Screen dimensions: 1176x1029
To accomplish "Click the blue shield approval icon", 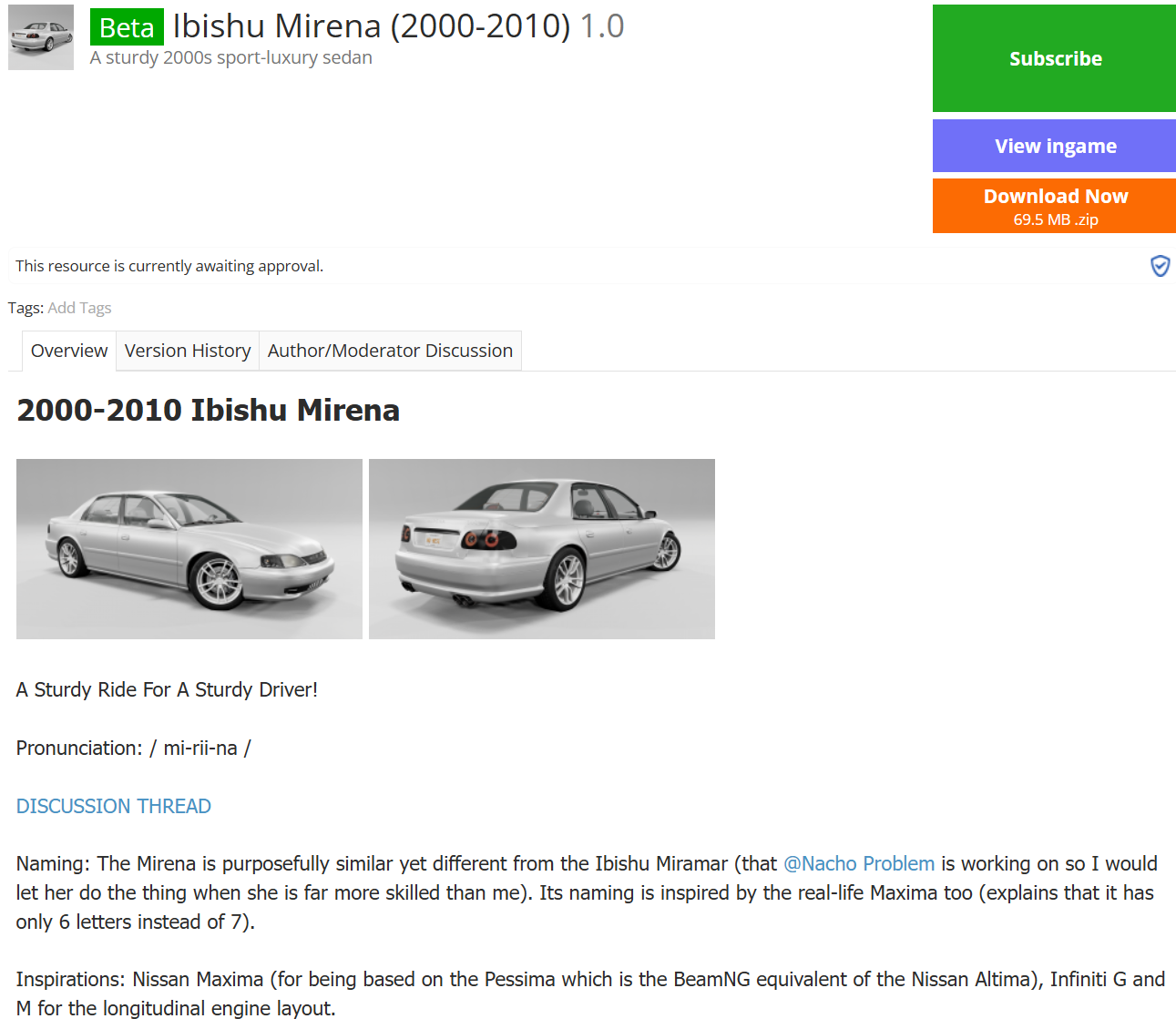I will 1160,266.
